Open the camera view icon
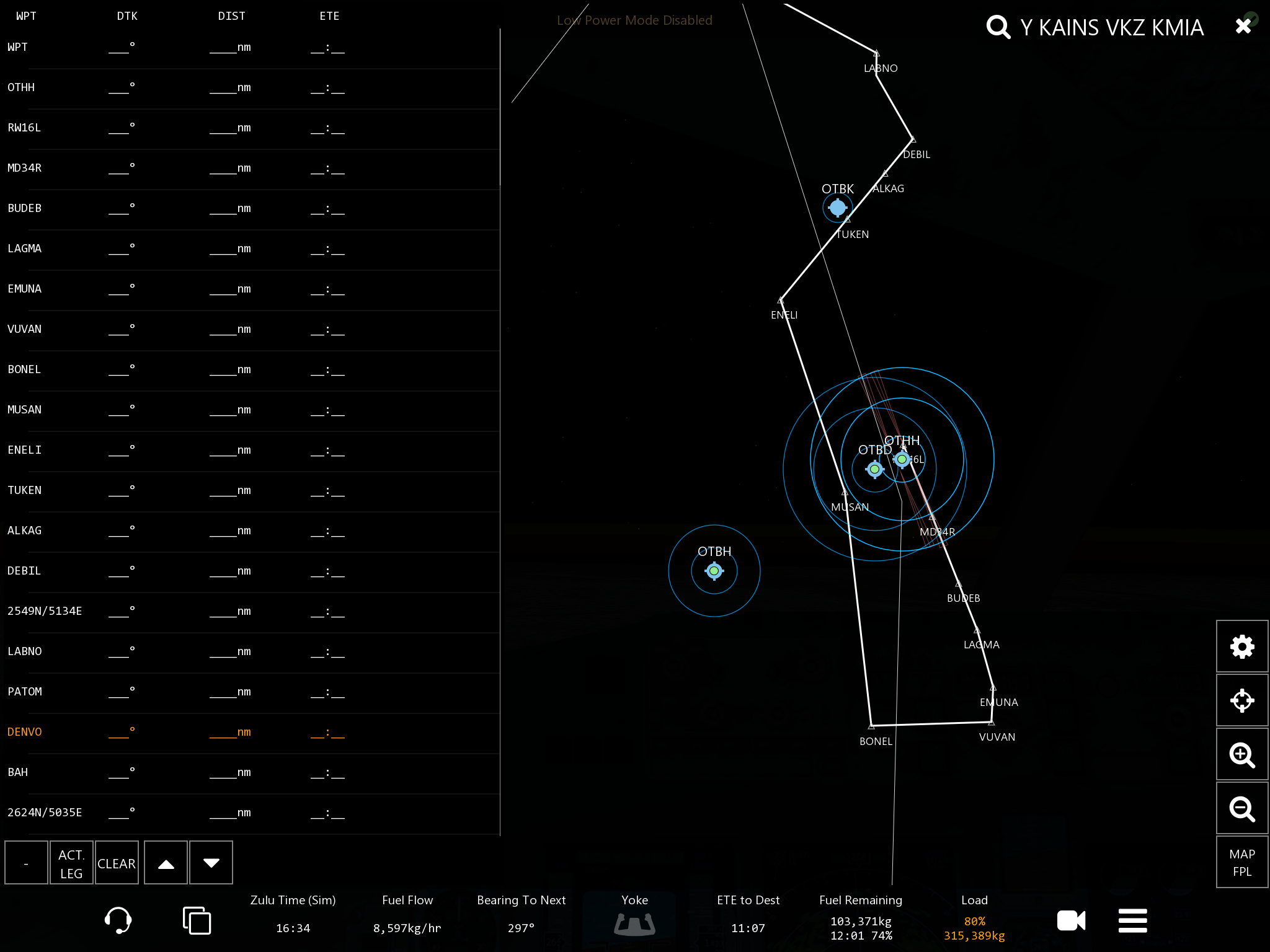1270x952 pixels. (1071, 920)
